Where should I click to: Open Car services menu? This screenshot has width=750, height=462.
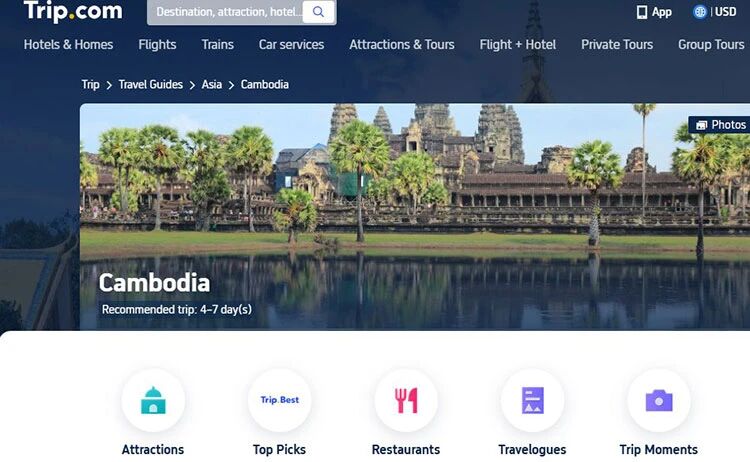tap(291, 44)
